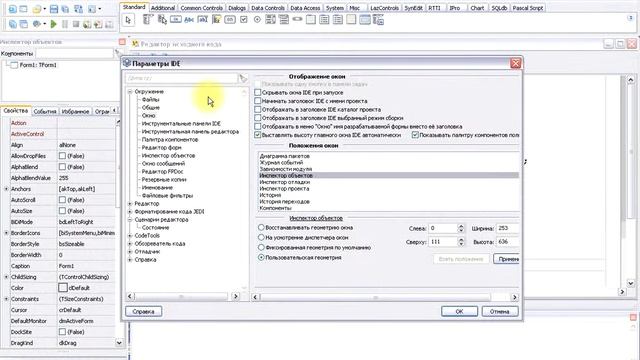The width and height of the screenshot is (640, 360).
Task: Select 'Фиксированная геометрия по умолчанию' radio option
Action: coord(261,247)
